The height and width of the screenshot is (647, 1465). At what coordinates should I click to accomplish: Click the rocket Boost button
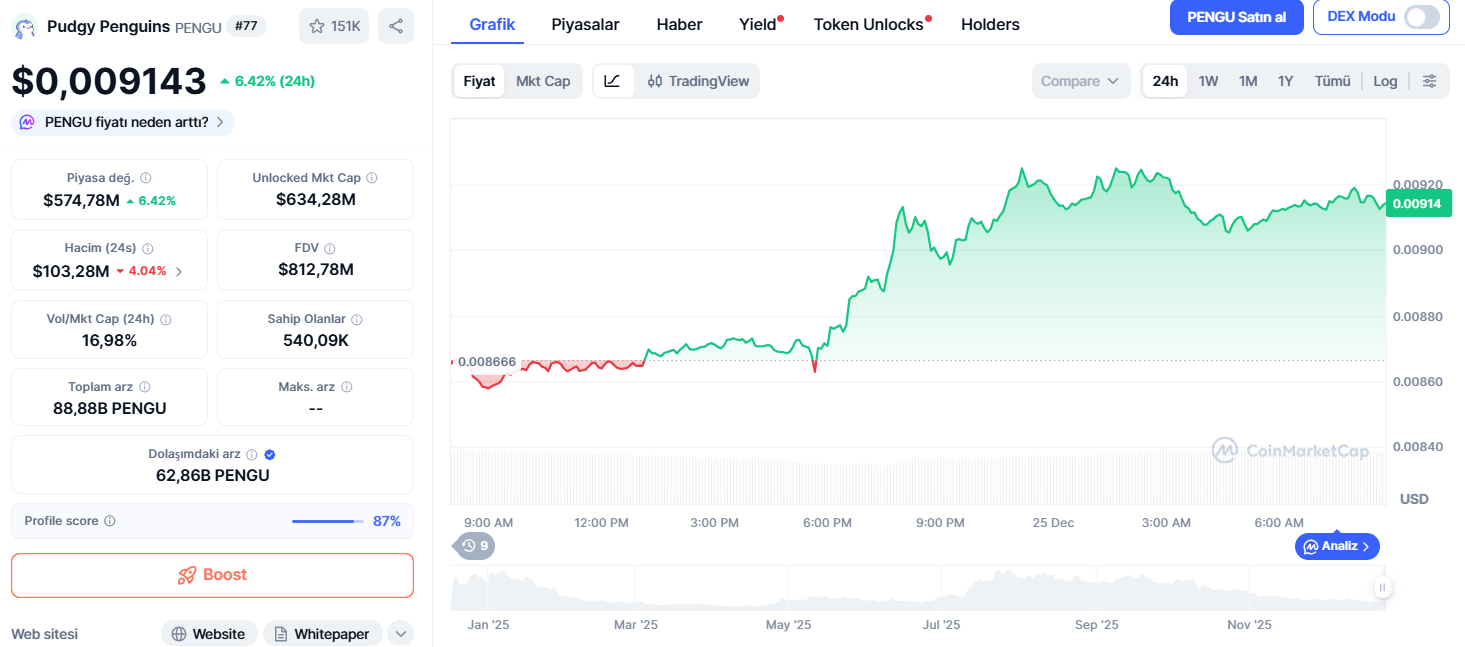tap(212, 575)
